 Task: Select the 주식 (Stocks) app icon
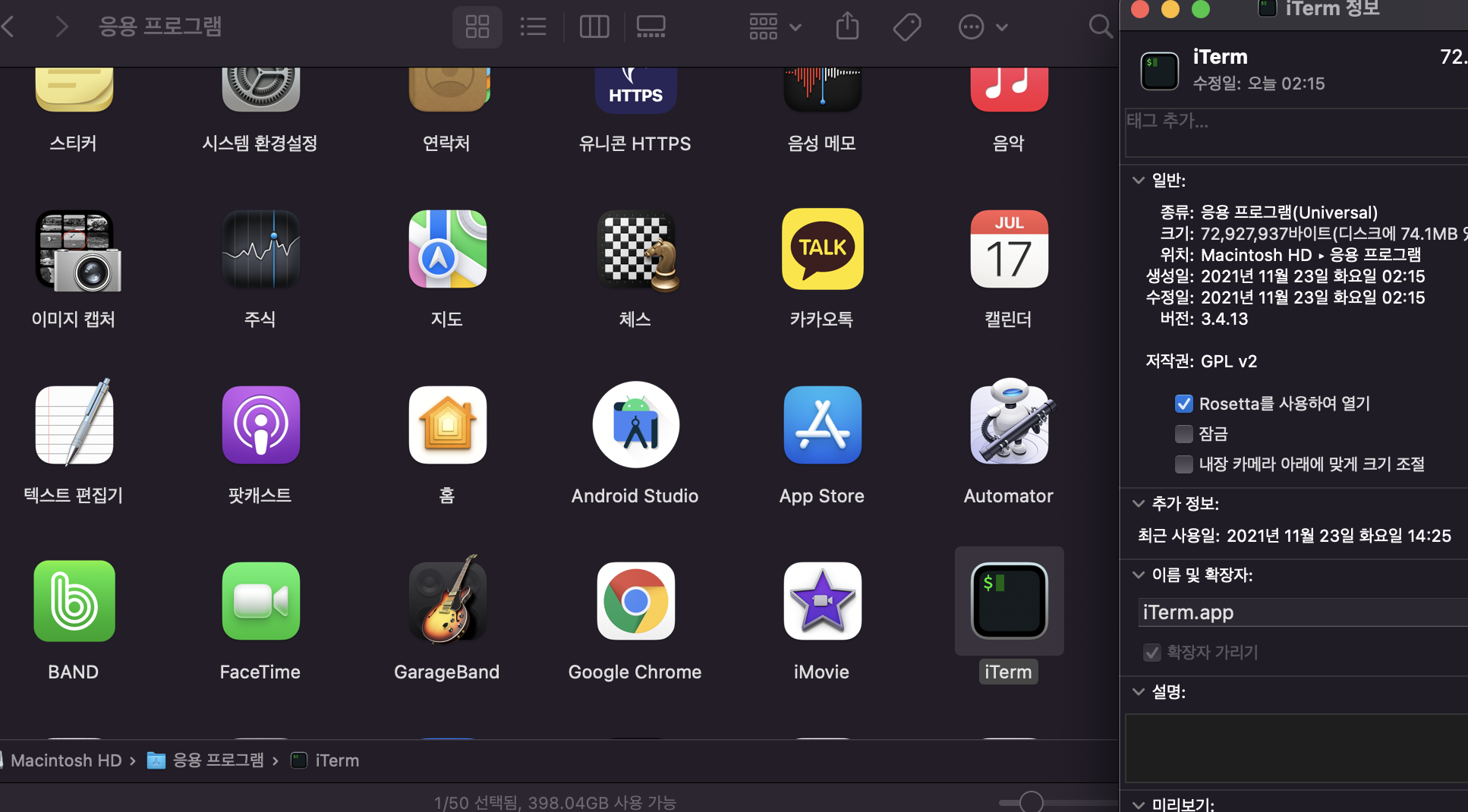260,249
